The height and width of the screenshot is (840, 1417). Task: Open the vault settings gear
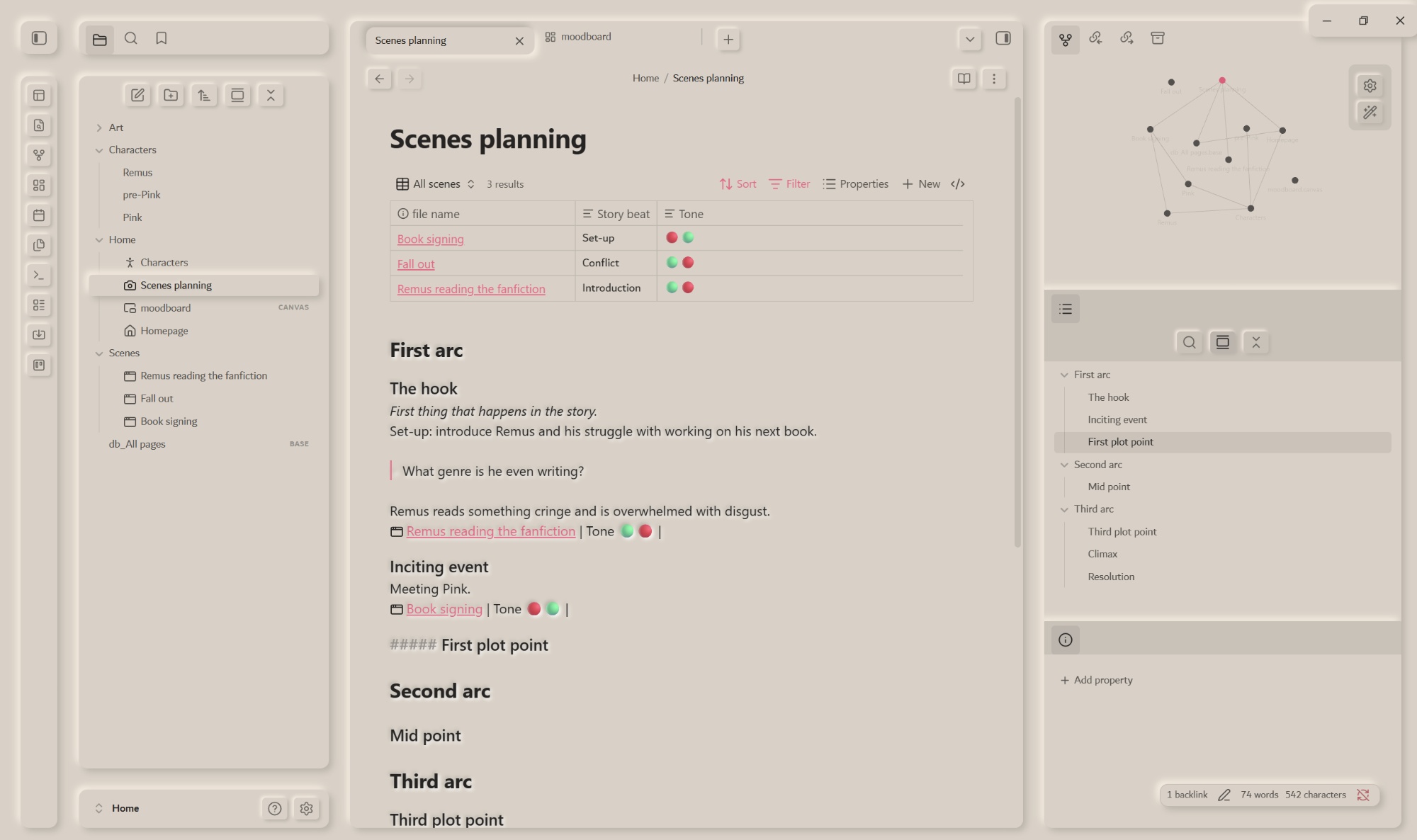point(306,808)
